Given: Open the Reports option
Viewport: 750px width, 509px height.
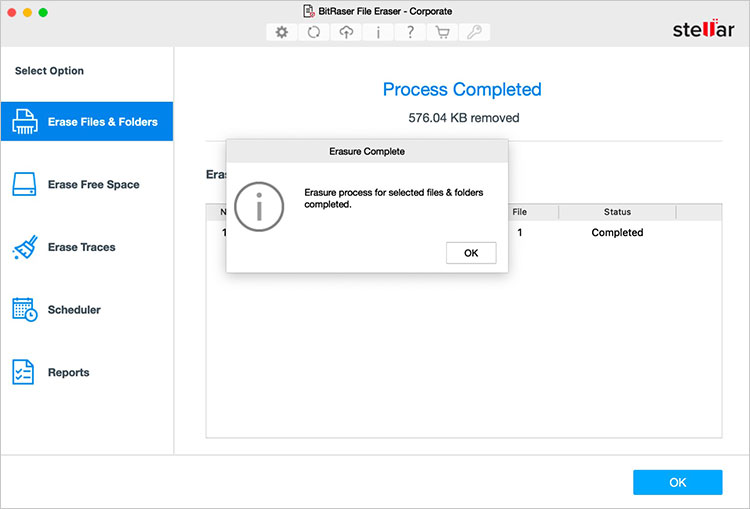Looking at the screenshot, I should pos(87,372).
